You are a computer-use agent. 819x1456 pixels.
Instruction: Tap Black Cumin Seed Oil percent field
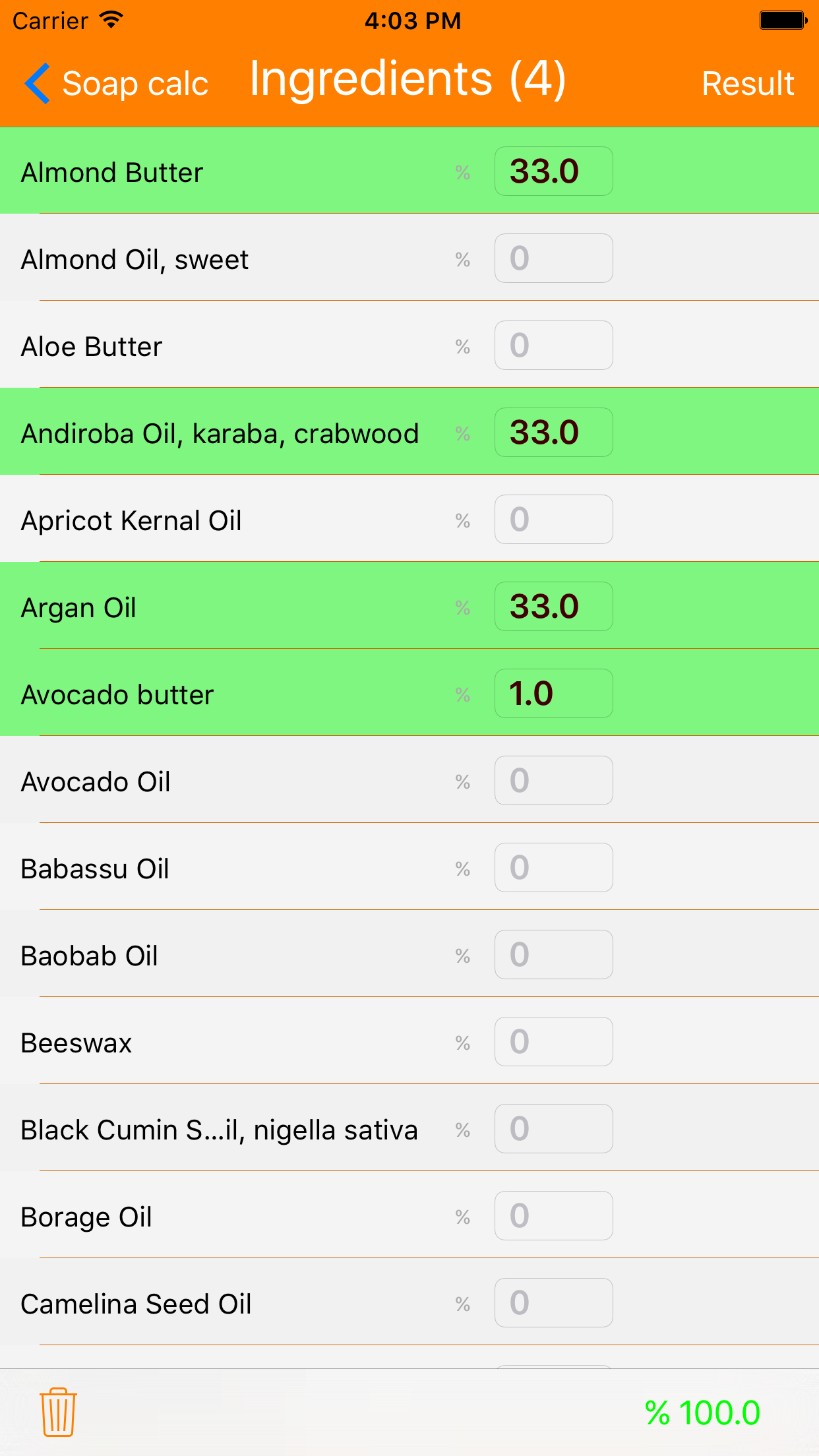coord(553,1129)
